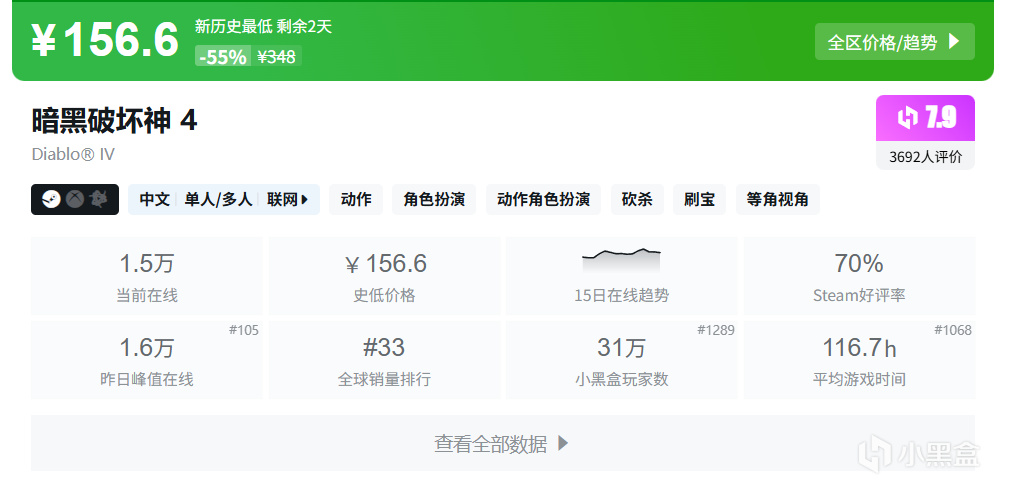1009x486 pixels.
Task: Click the Steam platform icon
Action: [51, 200]
